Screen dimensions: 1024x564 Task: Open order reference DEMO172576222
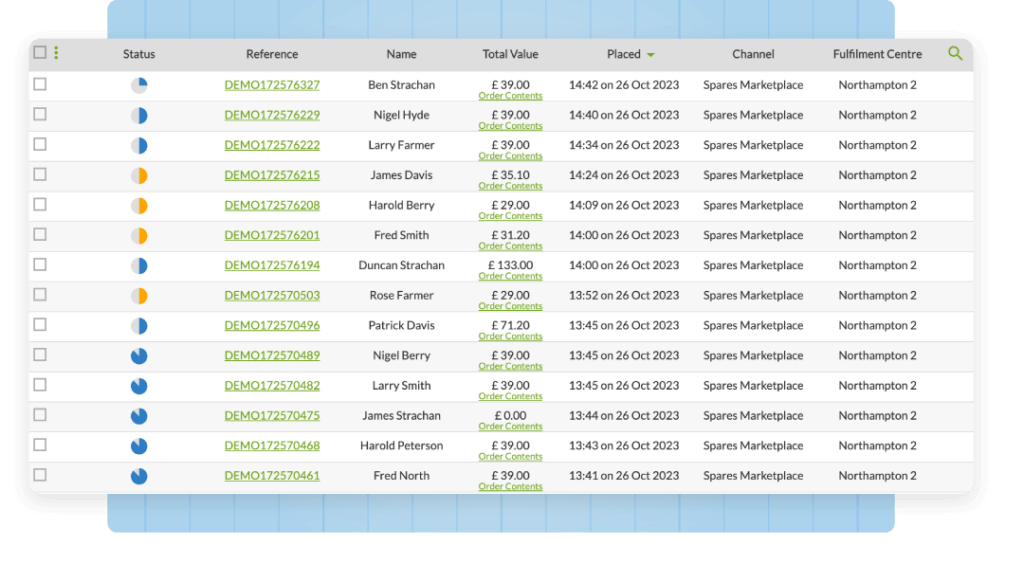tap(272, 145)
